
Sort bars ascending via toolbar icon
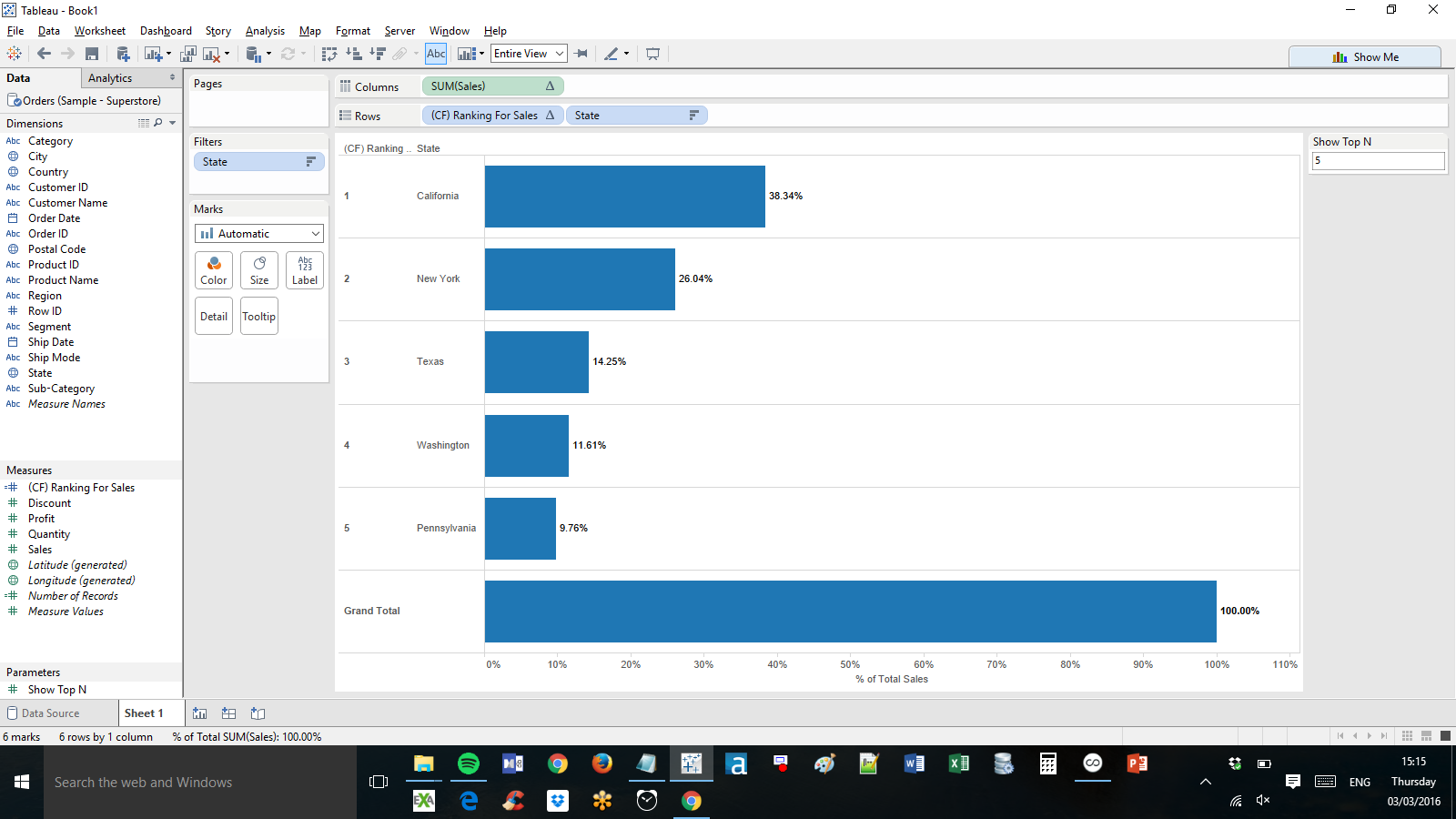coord(354,55)
